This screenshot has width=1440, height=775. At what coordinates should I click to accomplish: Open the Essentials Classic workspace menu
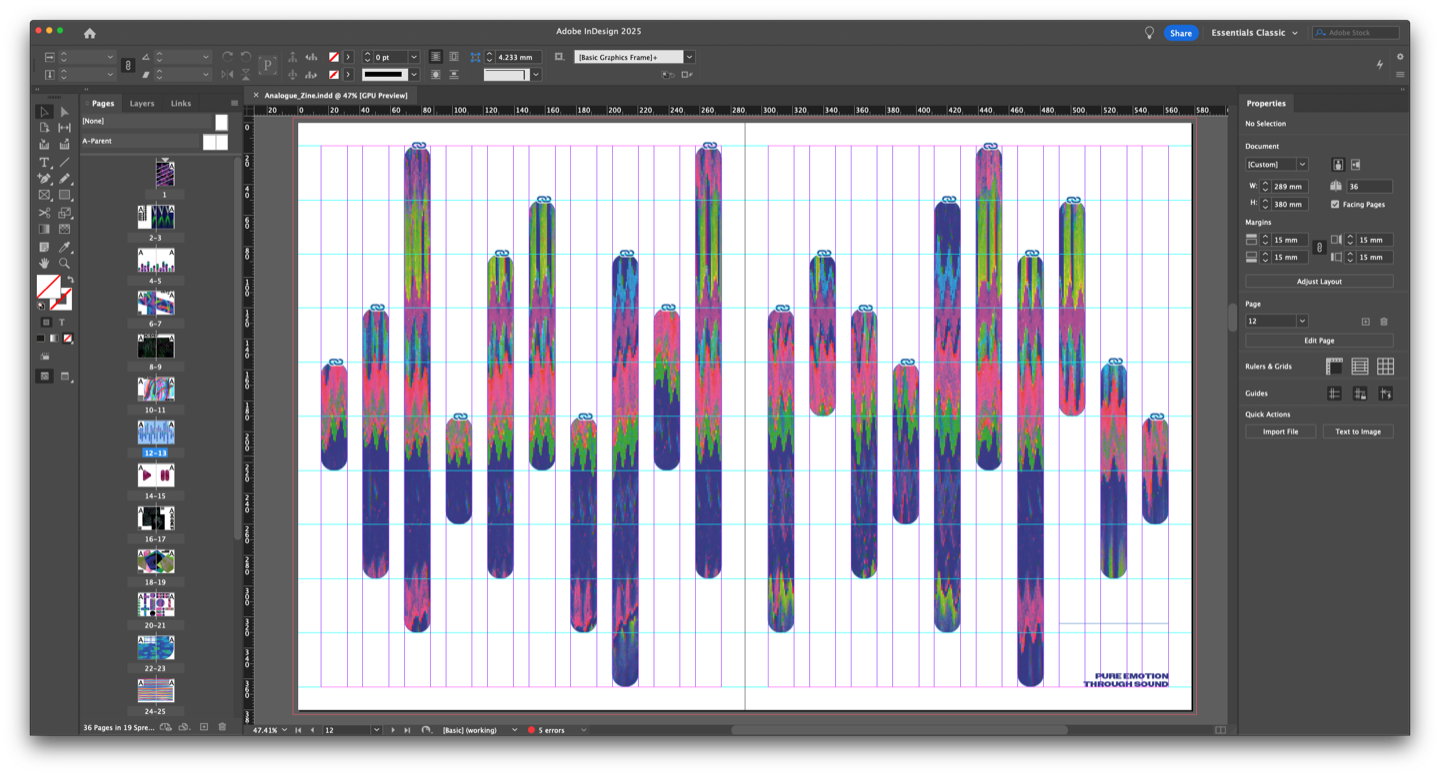[1255, 33]
